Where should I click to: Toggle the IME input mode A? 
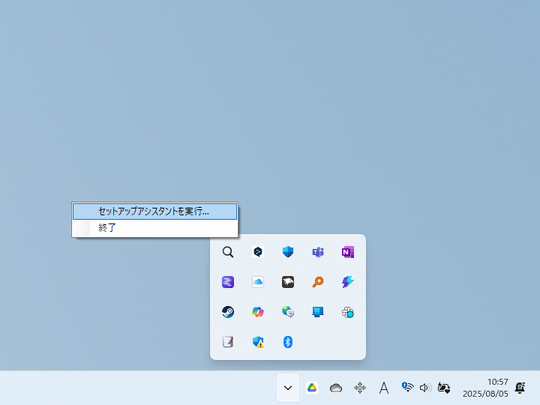point(384,388)
